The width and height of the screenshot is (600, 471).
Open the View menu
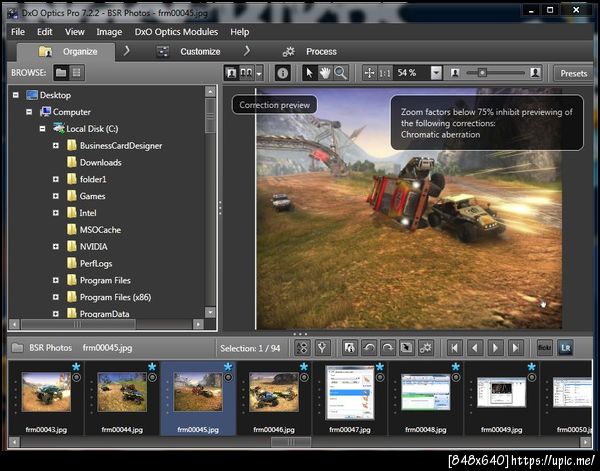point(75,32)
